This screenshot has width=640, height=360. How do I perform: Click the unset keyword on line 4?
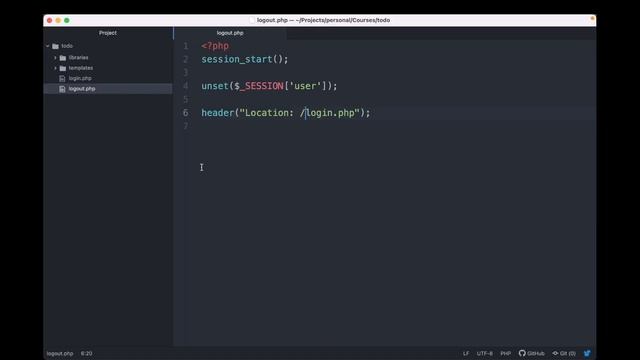click(215, 86)
